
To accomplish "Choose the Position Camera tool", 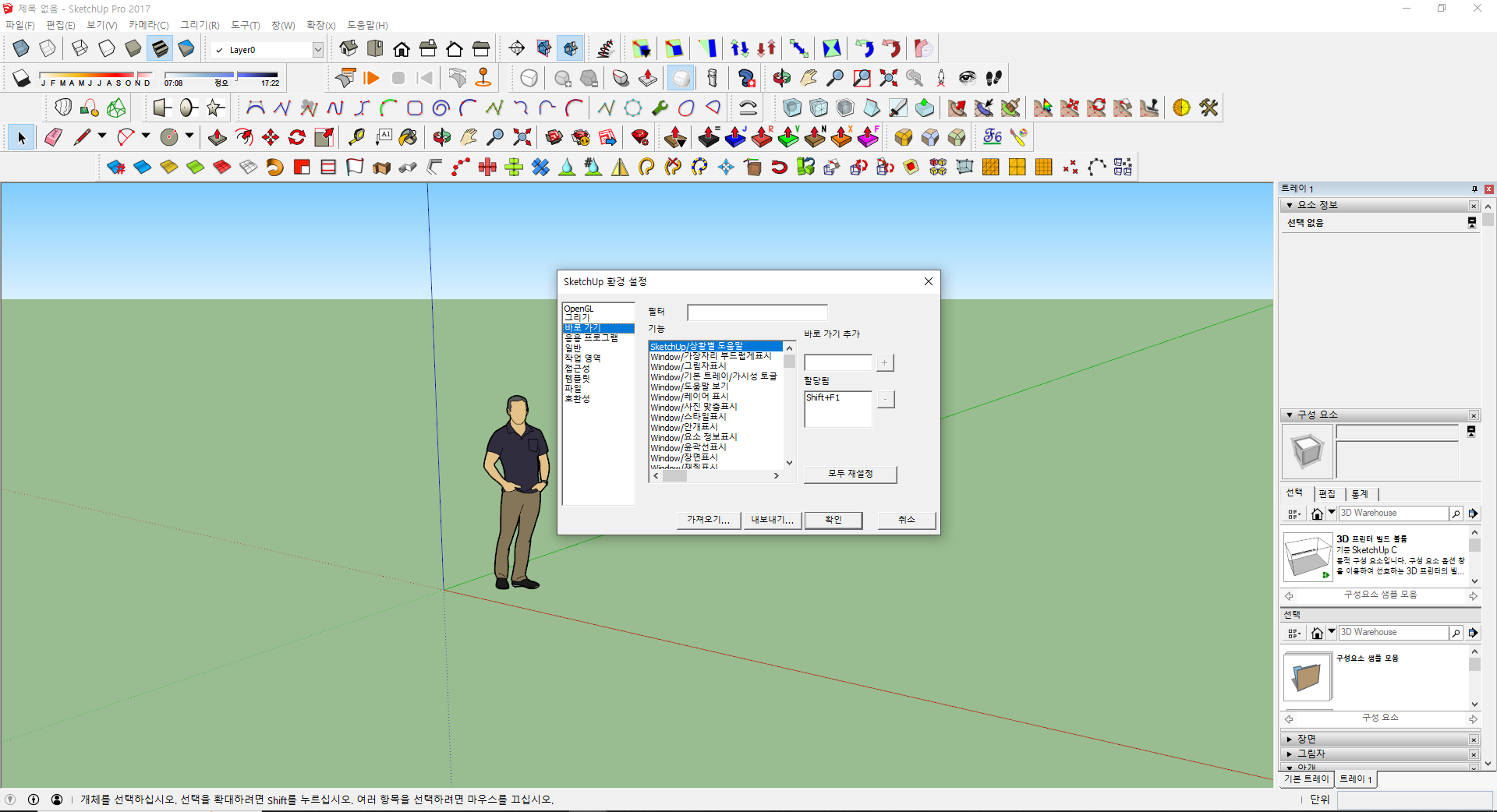I will (x=941, y=78).
